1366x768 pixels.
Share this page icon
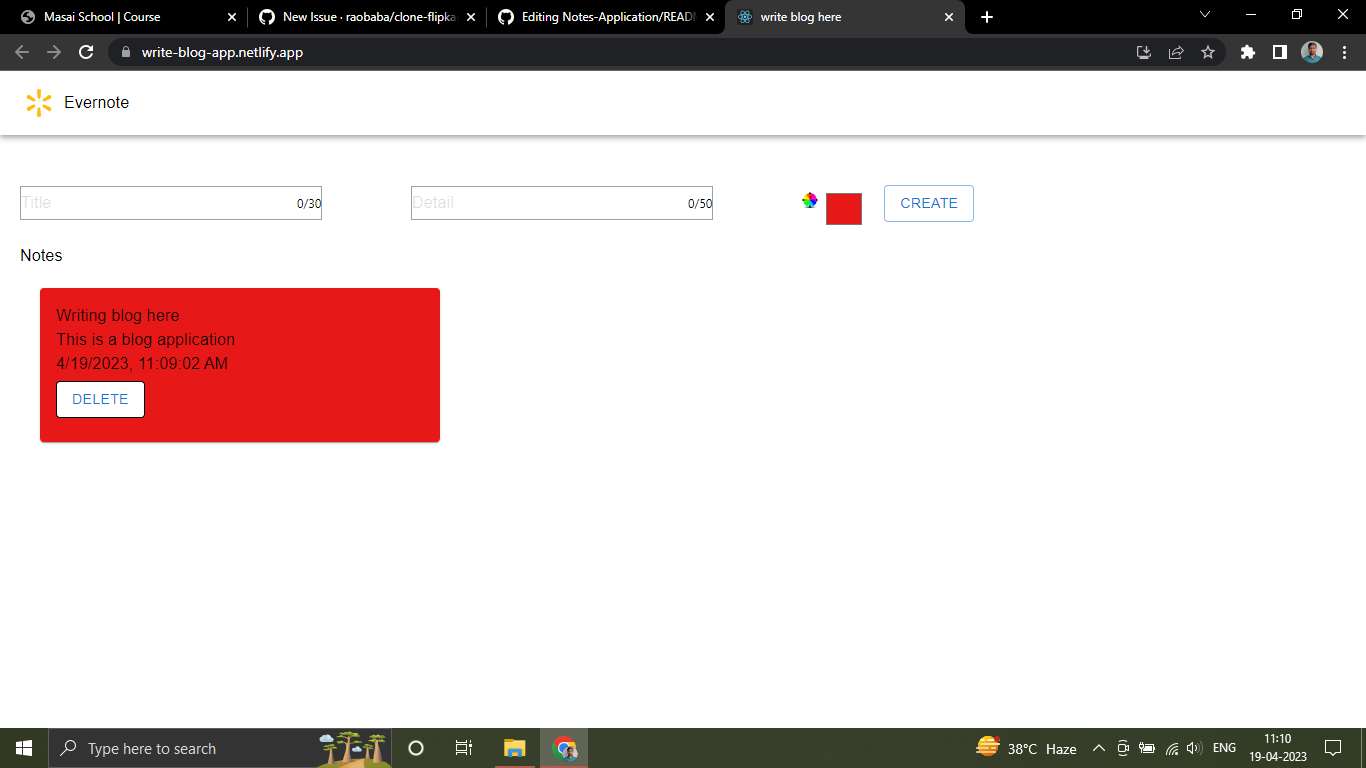tap(1176, 52)
